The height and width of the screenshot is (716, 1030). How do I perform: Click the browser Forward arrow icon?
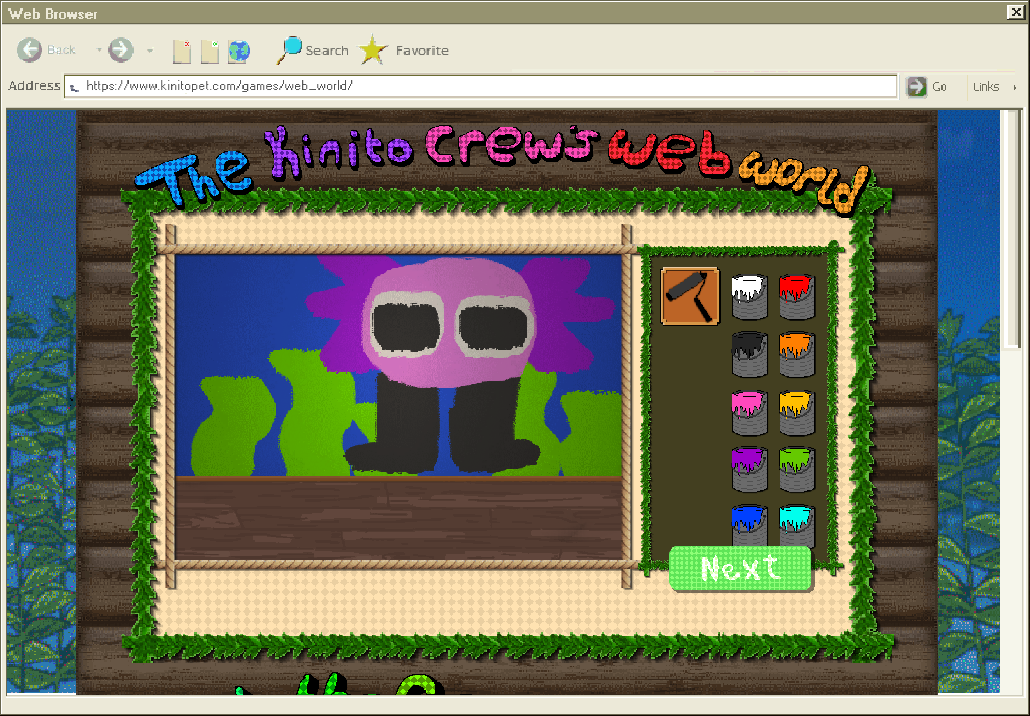(120, 50)
